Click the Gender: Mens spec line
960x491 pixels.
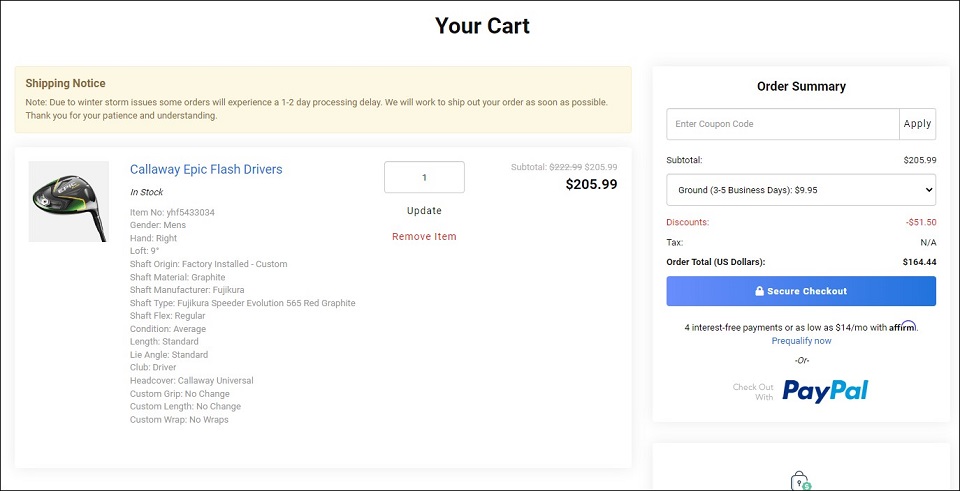click(x=158, y=225)
